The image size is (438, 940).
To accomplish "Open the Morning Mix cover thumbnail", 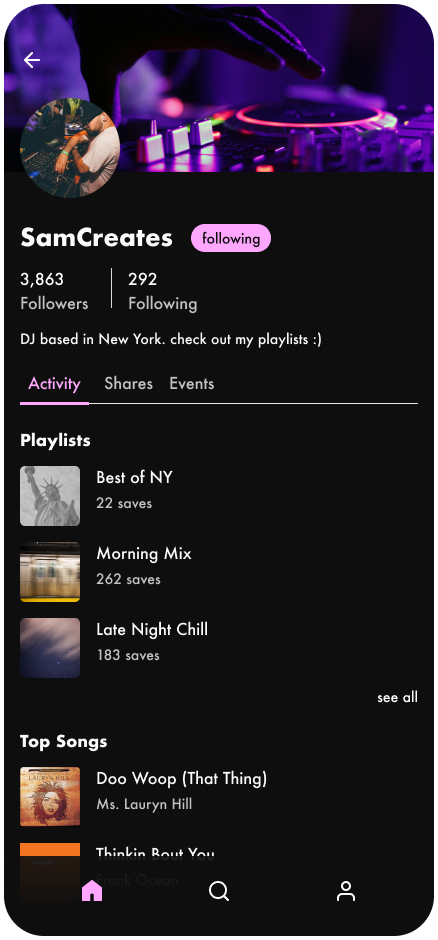I will click(50, 572).
